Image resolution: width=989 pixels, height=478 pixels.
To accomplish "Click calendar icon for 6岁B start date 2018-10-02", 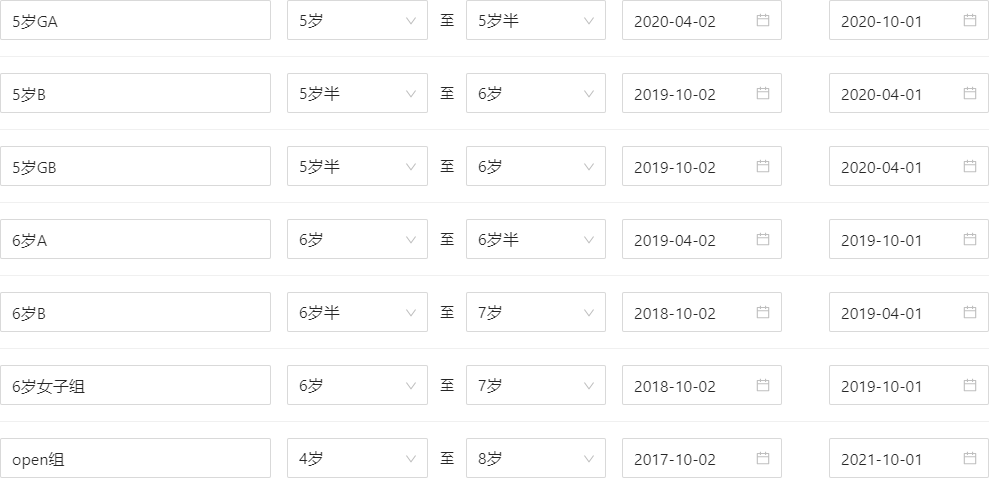I will [763, 312].
